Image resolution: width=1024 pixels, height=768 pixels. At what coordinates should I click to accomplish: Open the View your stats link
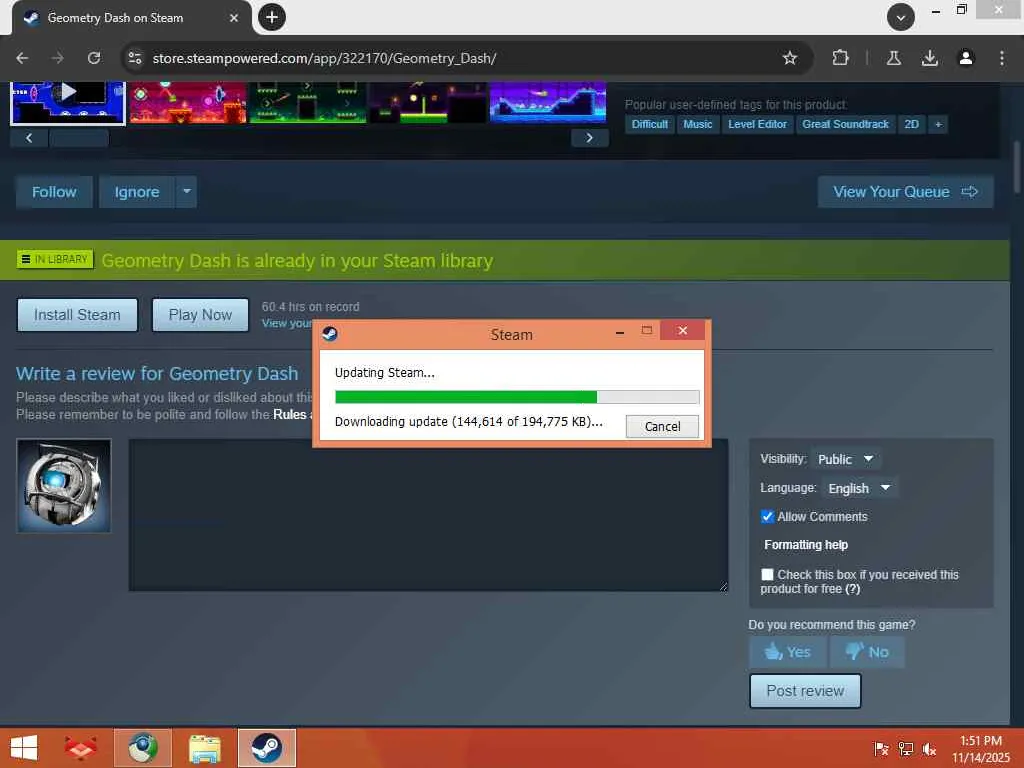(287, 323)
